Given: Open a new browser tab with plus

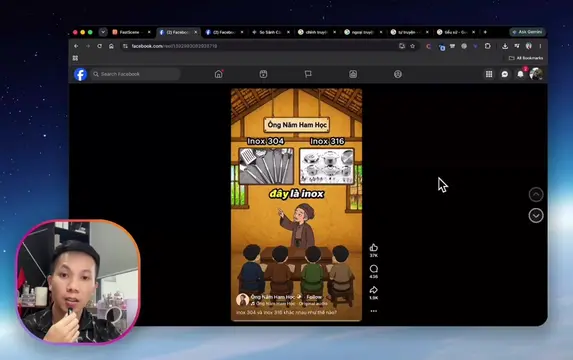Looking at the screenshot, I should (x=485, y=32).
